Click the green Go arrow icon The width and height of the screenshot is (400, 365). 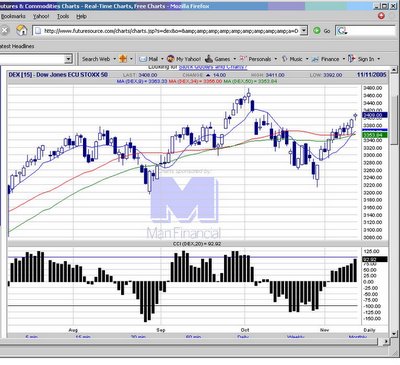(317, 31)
